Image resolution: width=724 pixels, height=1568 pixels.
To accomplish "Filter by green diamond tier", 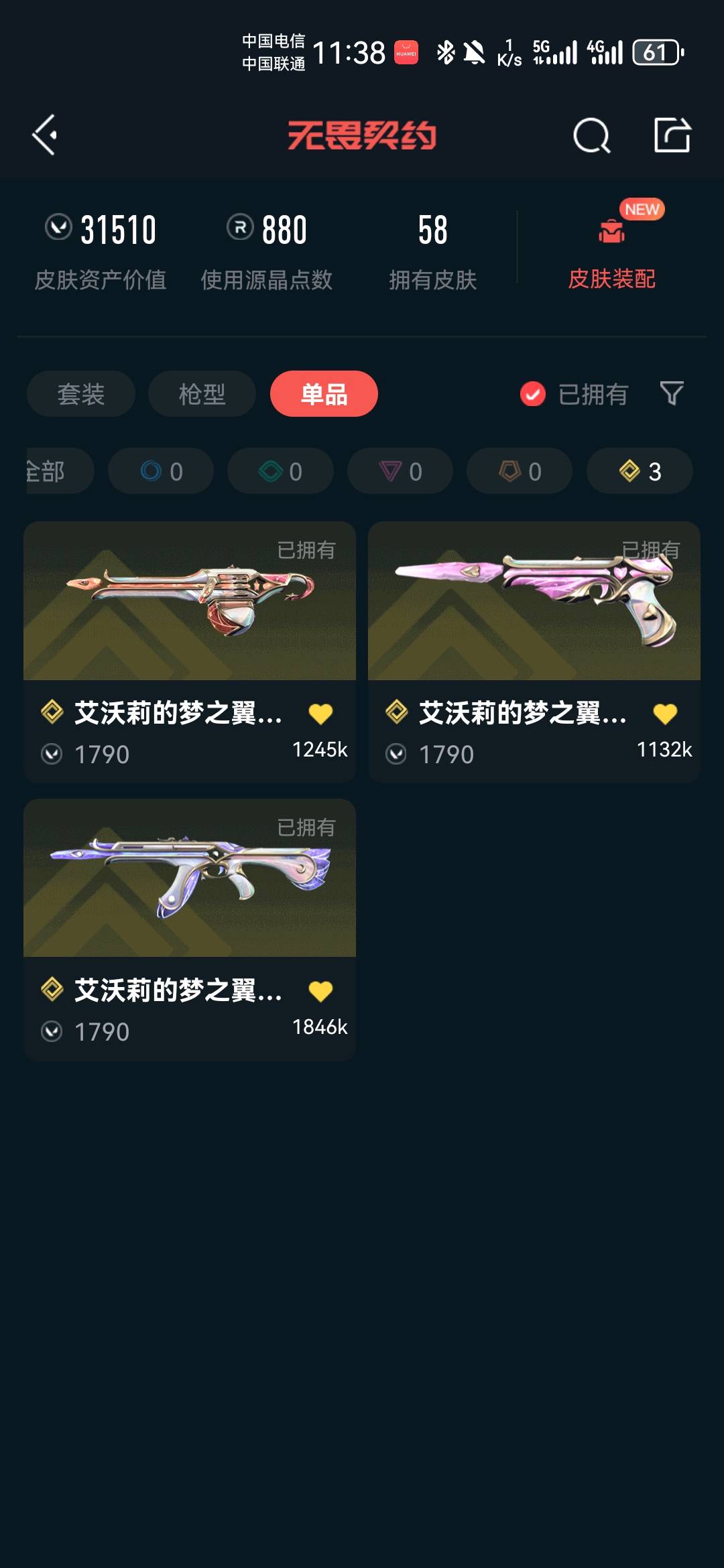I will point(280,471).
